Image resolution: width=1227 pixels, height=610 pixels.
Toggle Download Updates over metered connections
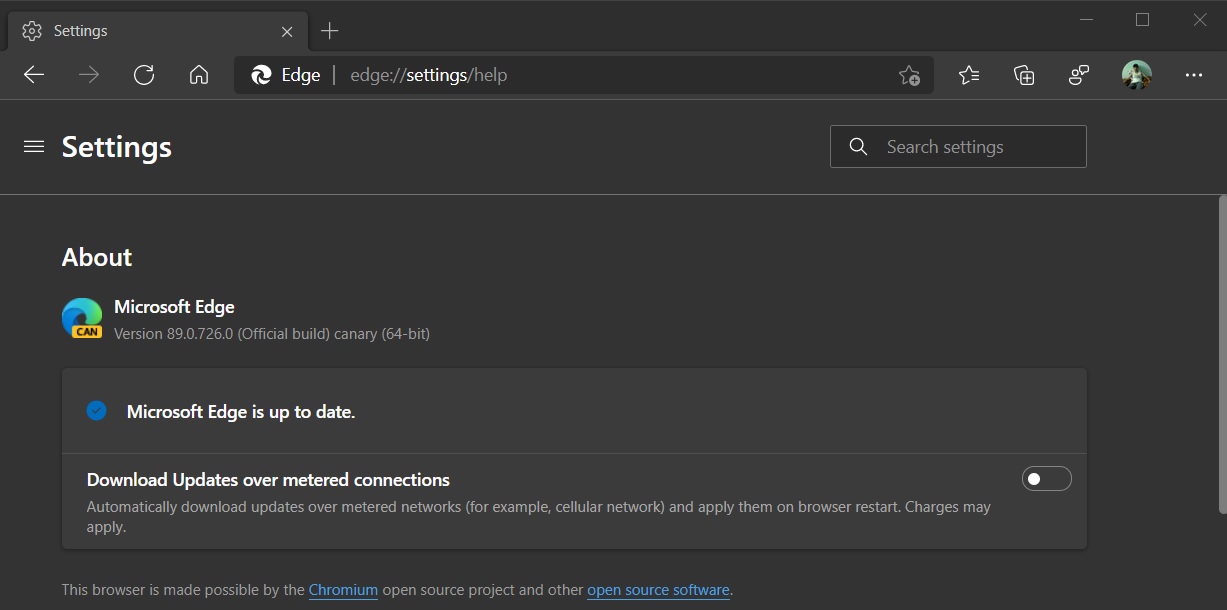(1047, 479)
